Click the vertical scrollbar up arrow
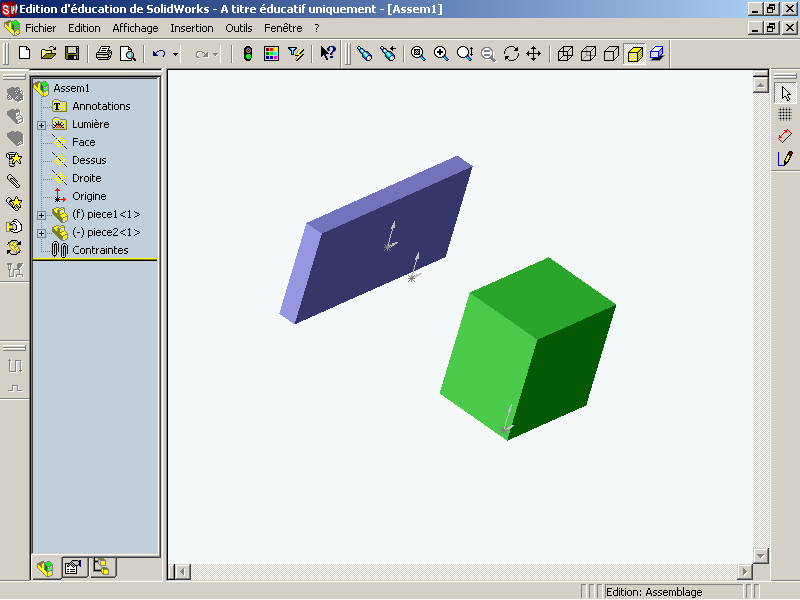Viewport: 800px width, 600px height. coord(760,85)
